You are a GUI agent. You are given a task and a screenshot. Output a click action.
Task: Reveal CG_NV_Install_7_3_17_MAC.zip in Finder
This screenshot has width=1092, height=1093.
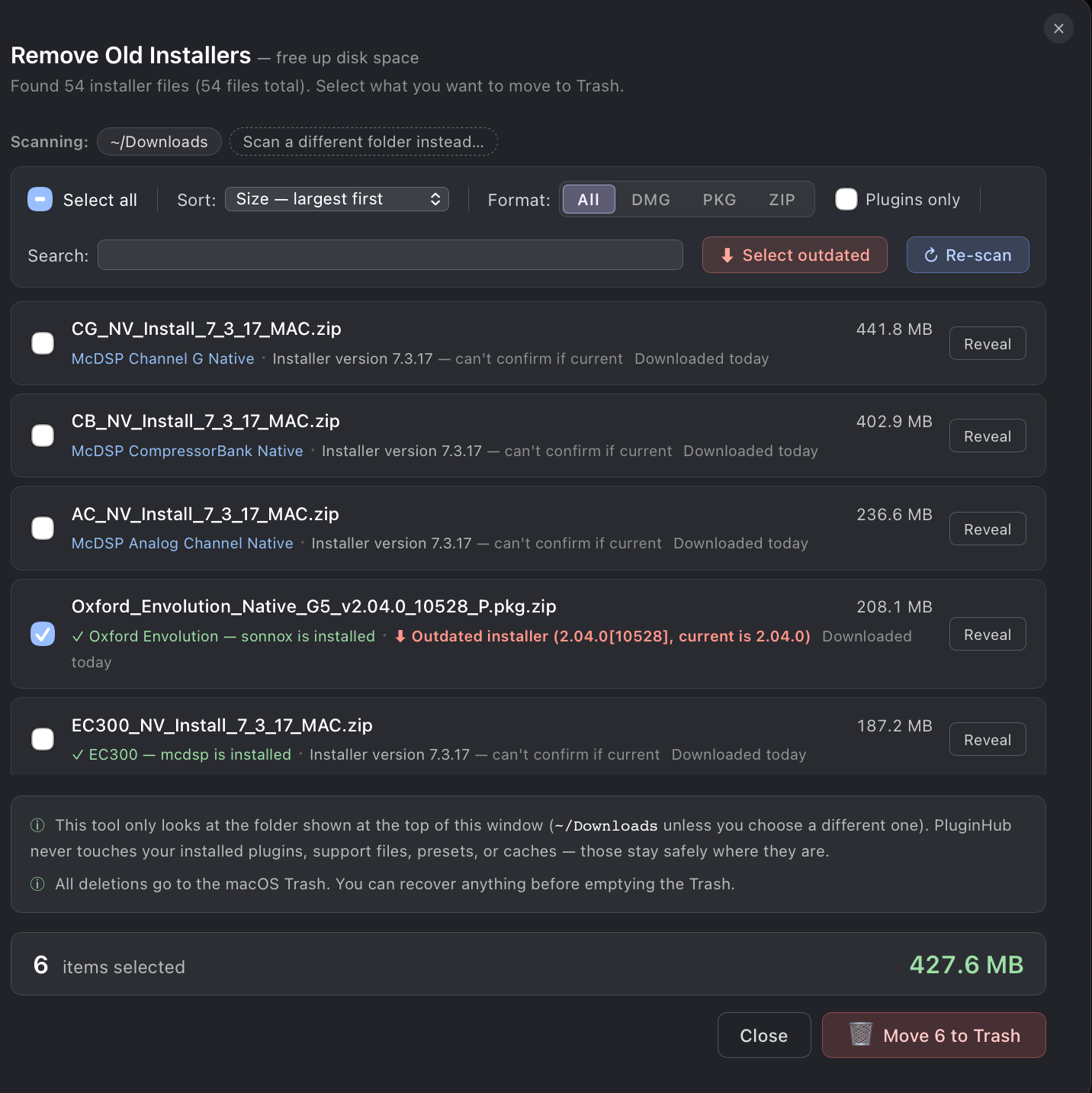(988, 343)
